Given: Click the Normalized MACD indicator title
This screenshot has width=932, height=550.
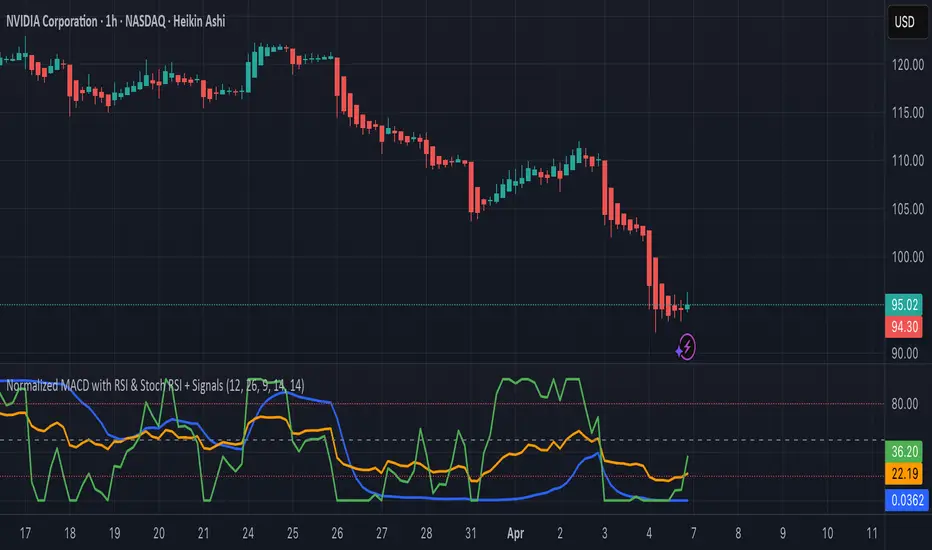Looking at the screenshot, I should click(155, 385).
